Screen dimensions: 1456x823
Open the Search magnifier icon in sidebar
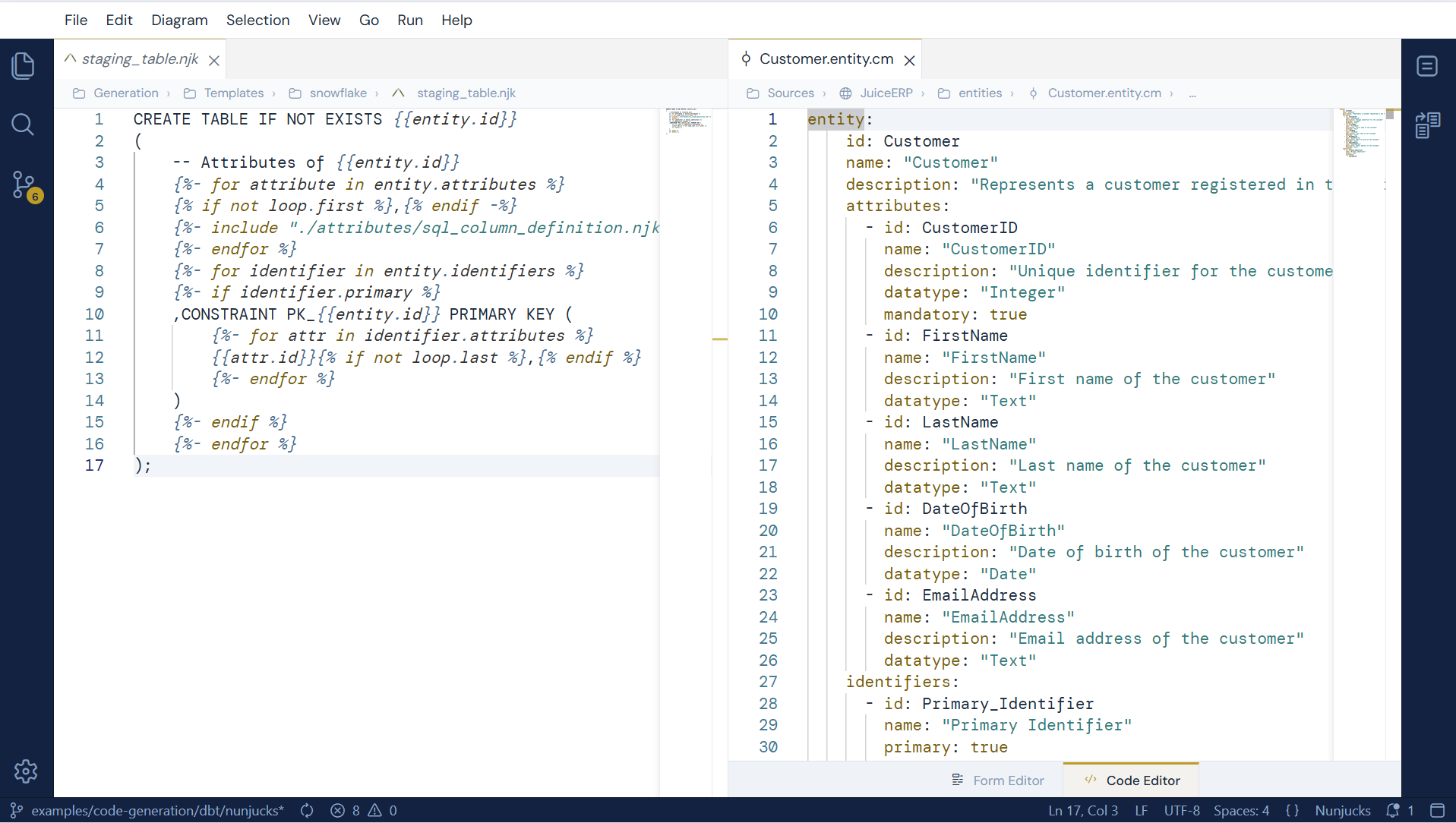tap(24, 125)
